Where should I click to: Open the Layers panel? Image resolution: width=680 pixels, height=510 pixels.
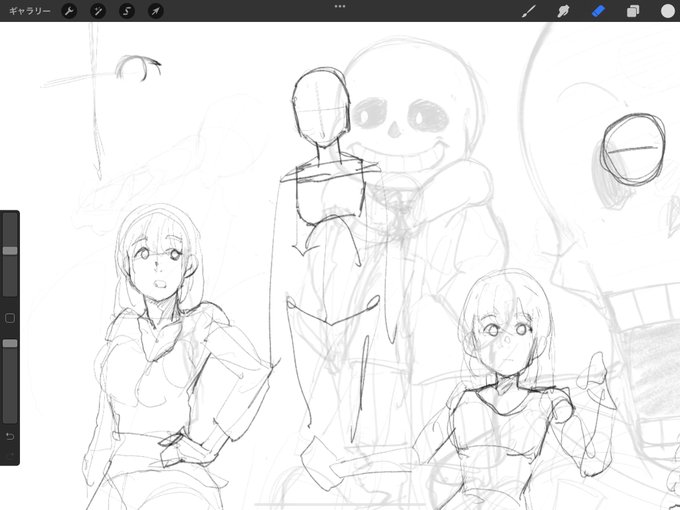click(633, 11)
